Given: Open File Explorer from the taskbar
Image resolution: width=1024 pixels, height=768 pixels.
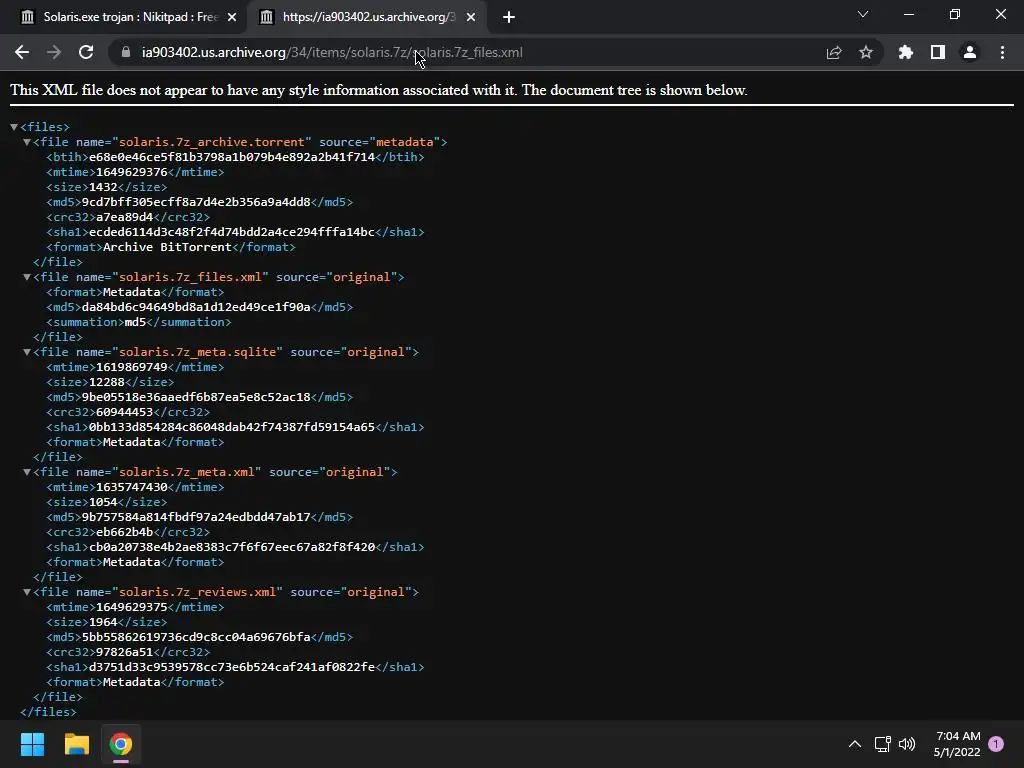Looking at the screenshot, I should click(76, 744).
